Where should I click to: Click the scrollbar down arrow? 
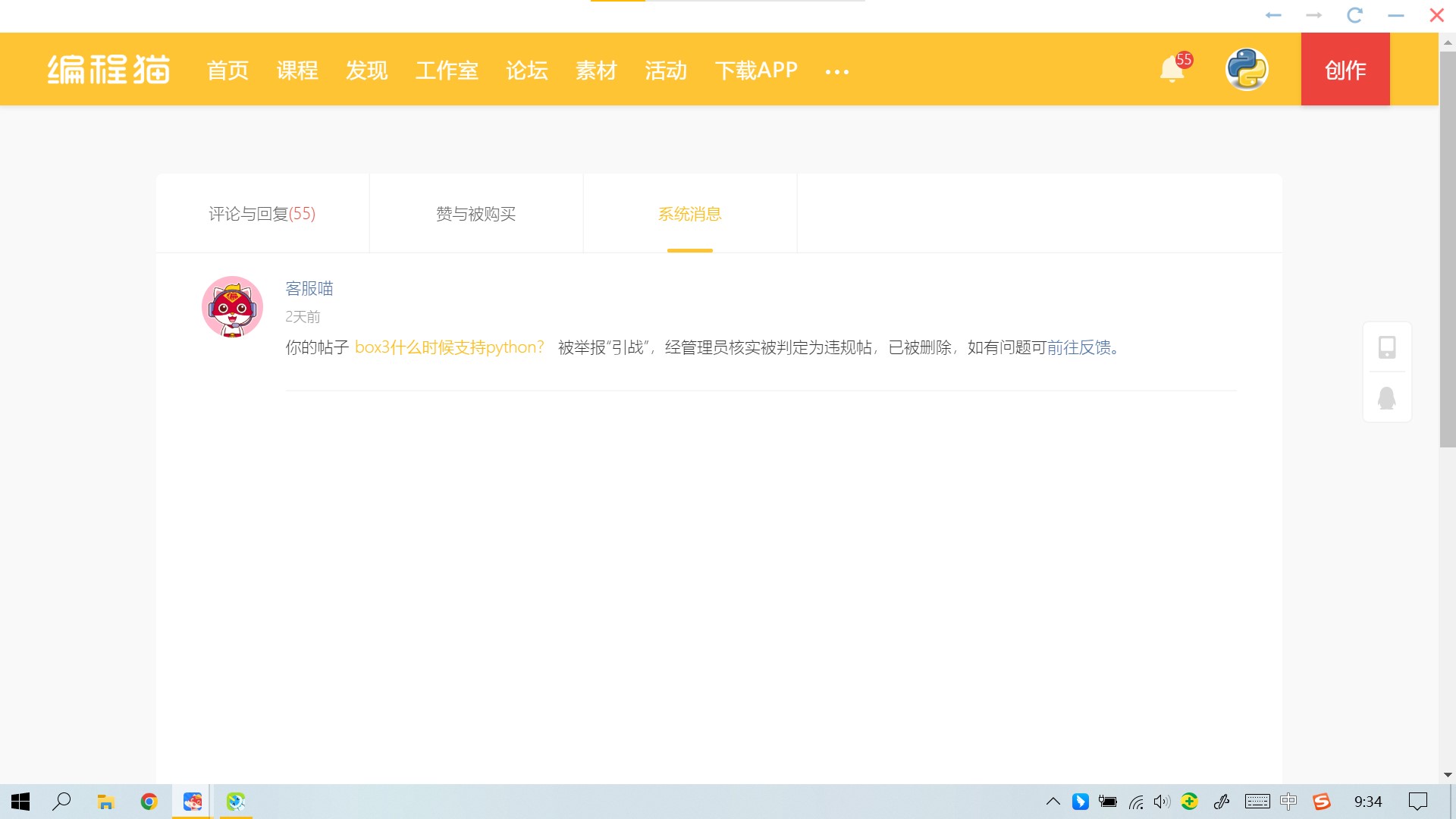tap(1448, 775)
